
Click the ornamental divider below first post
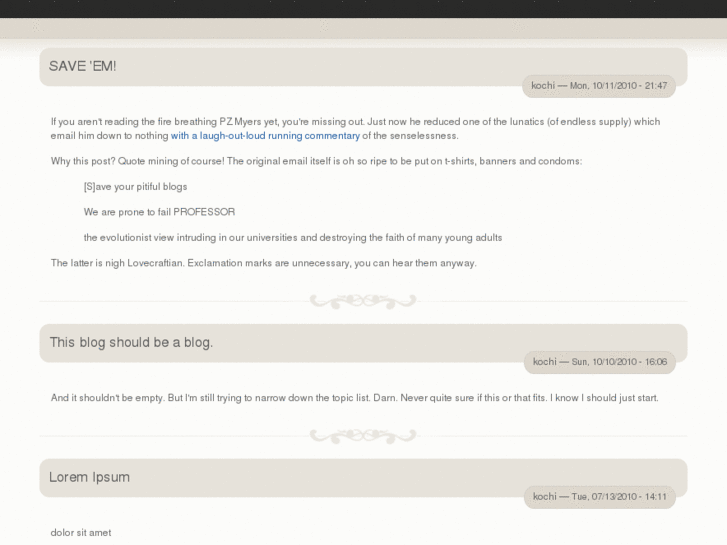tap(363, 301)
